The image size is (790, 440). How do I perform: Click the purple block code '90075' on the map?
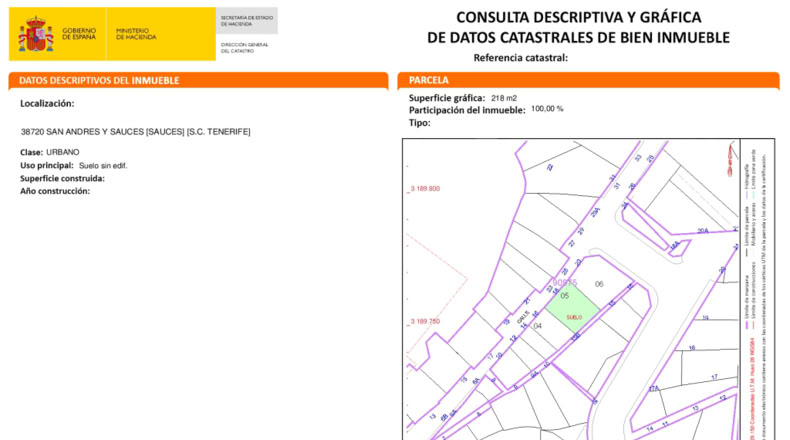point(565,283)
